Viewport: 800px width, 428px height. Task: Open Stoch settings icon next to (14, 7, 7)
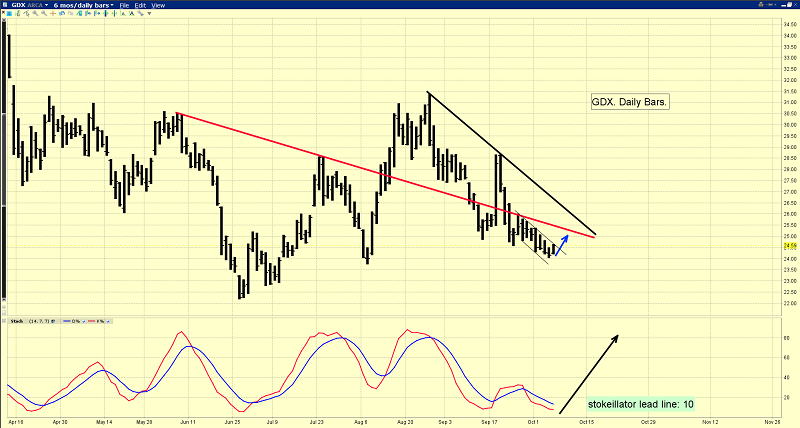click(54, 323)
